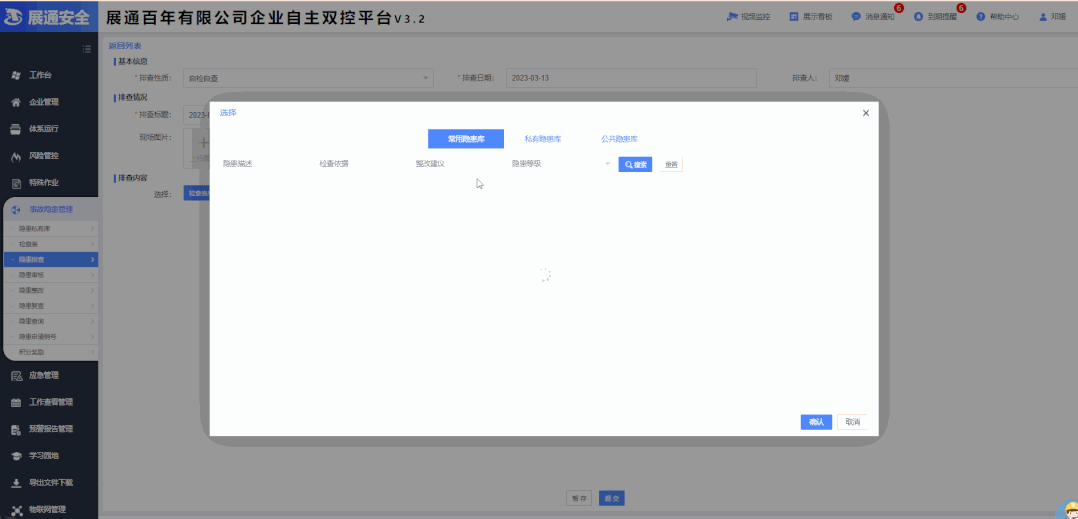The image size is (1078, 519).
Task: Click 暂存 button at page bottom
Action: tap(580, 498)
